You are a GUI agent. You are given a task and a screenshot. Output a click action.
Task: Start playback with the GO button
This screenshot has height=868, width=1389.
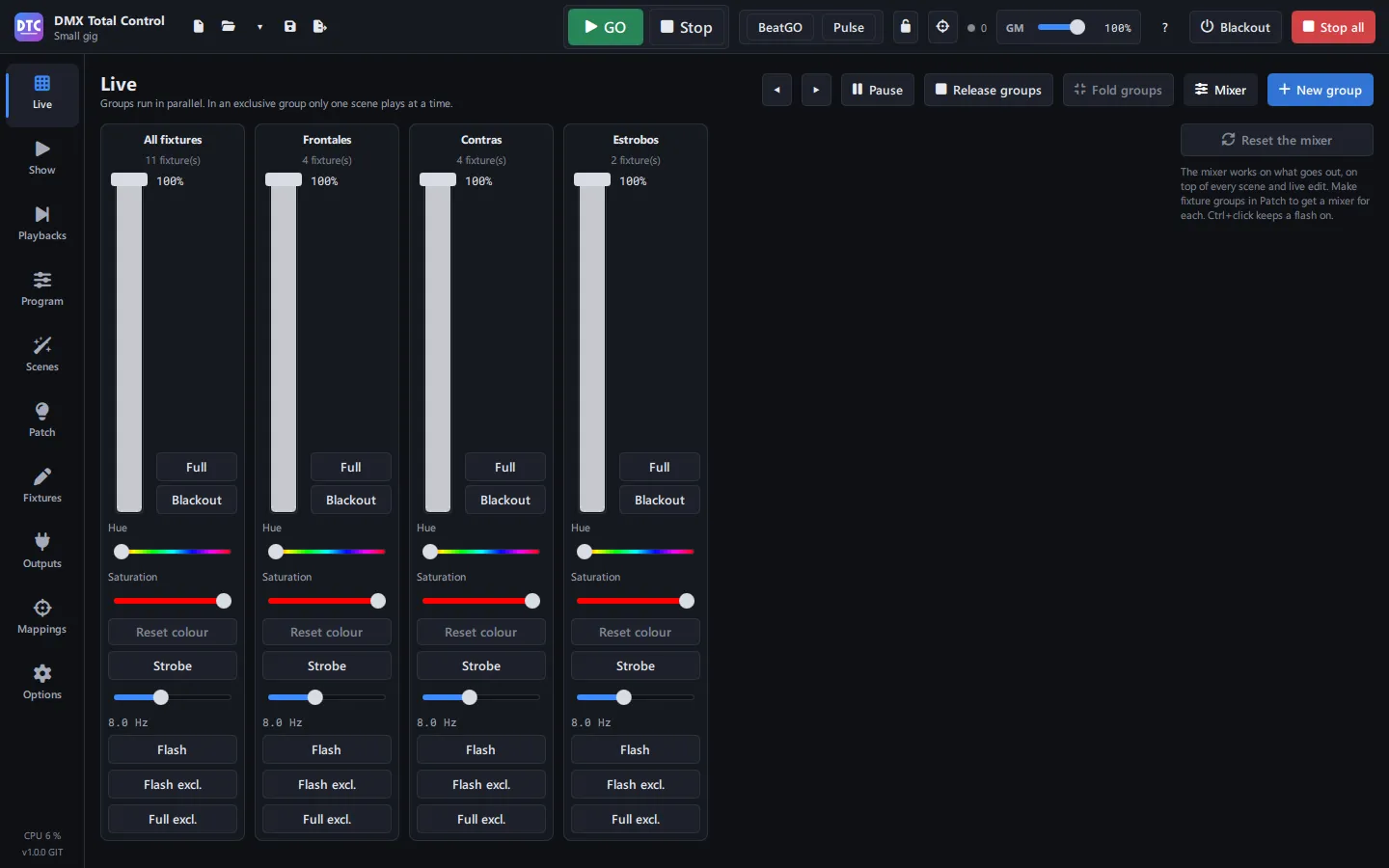(606, 27)
